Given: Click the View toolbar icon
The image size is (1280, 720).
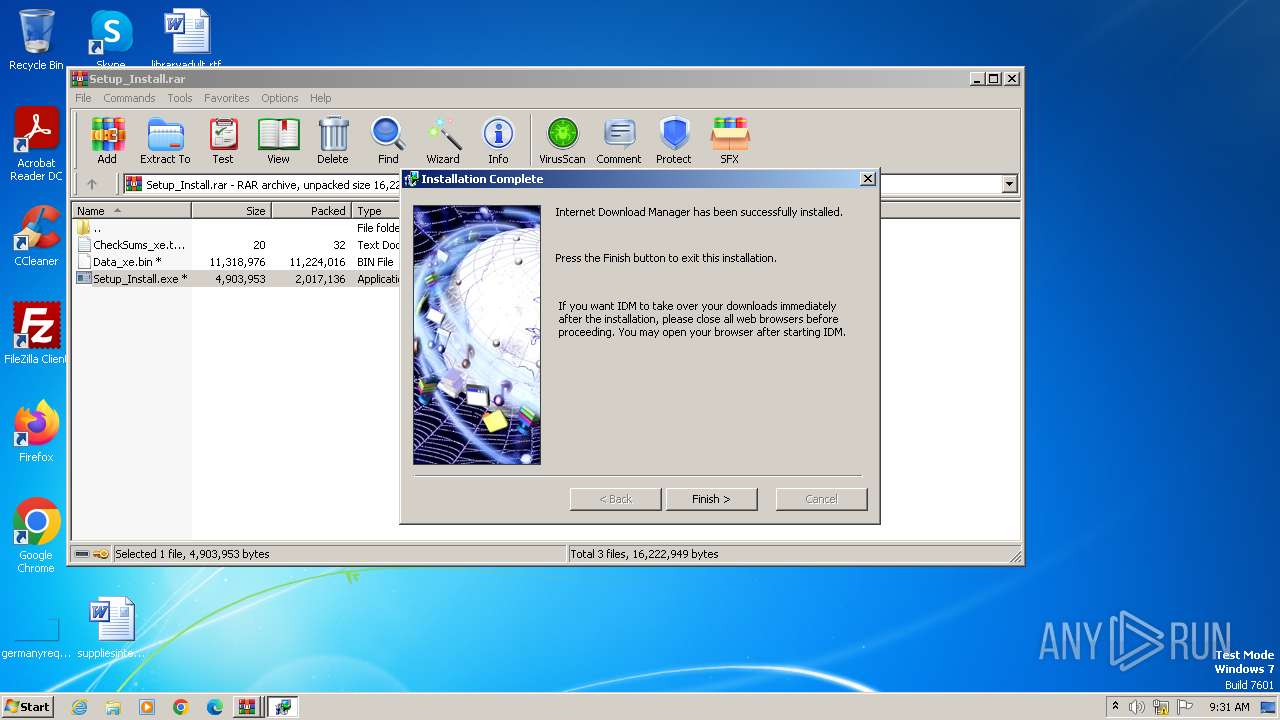Looking at the screenshot, I should [x=278, y=140].
